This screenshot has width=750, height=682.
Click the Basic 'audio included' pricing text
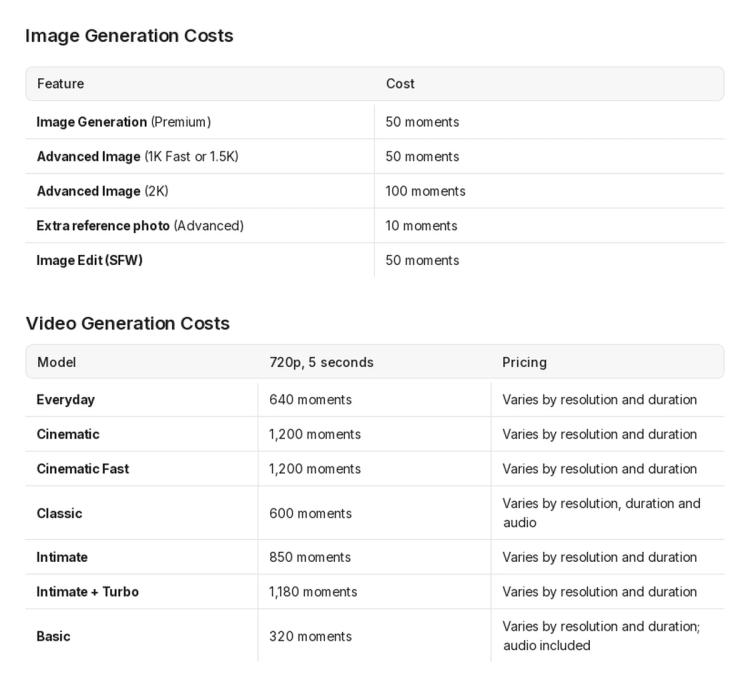coord(547,646)
